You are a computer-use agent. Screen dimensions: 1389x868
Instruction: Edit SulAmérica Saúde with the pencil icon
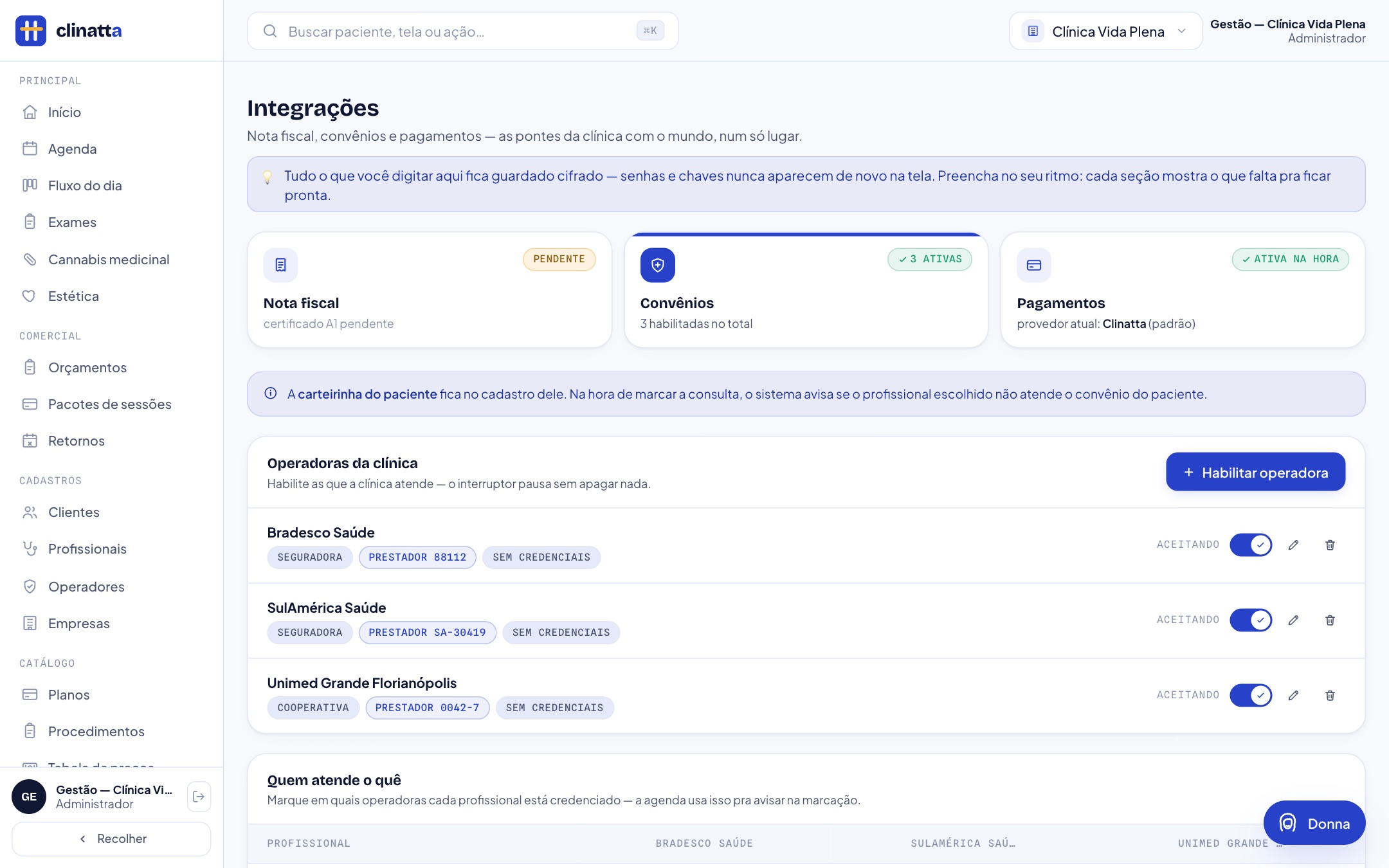[1294, 620]
